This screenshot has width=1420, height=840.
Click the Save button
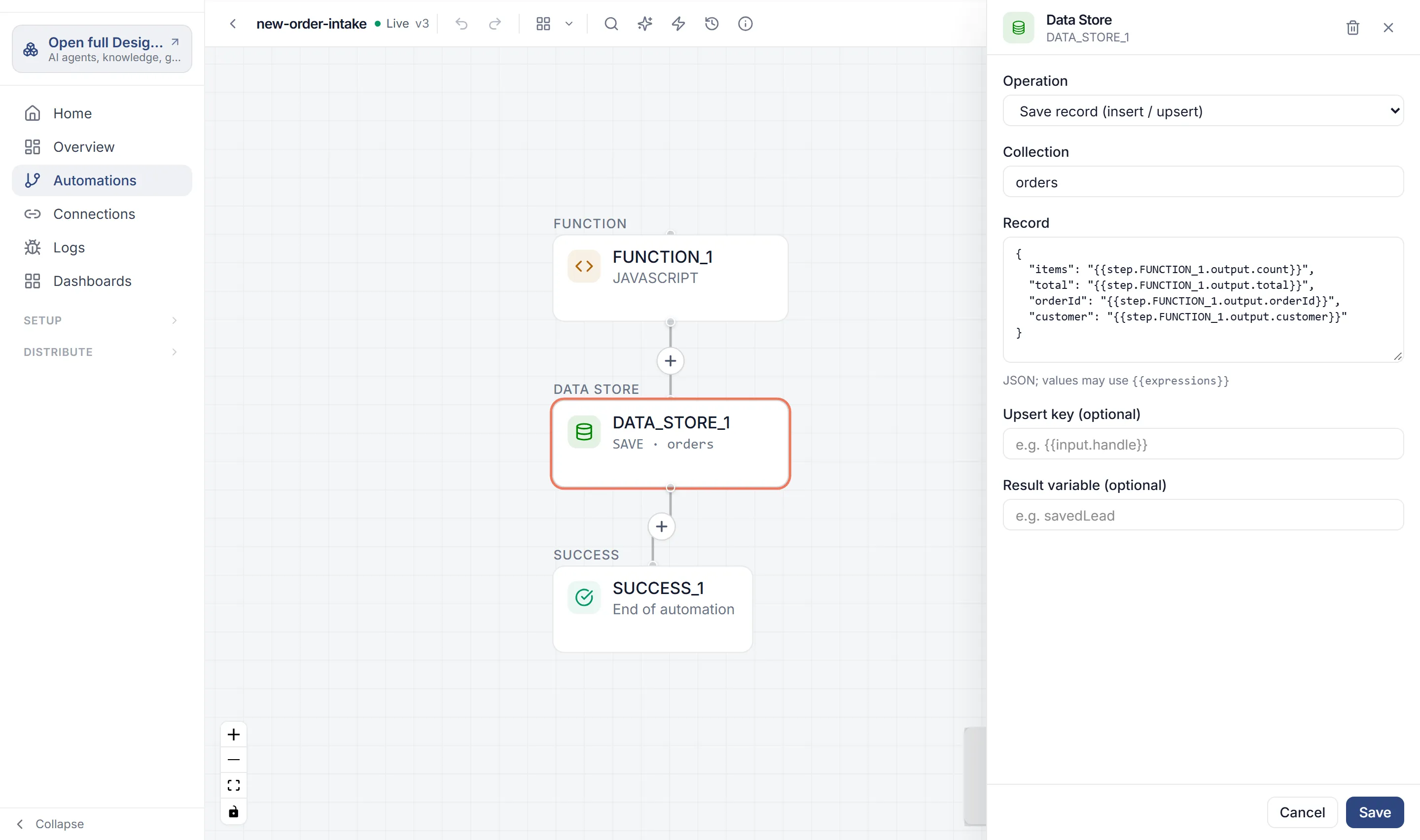pyautogui.click(x=1374, y=812)
